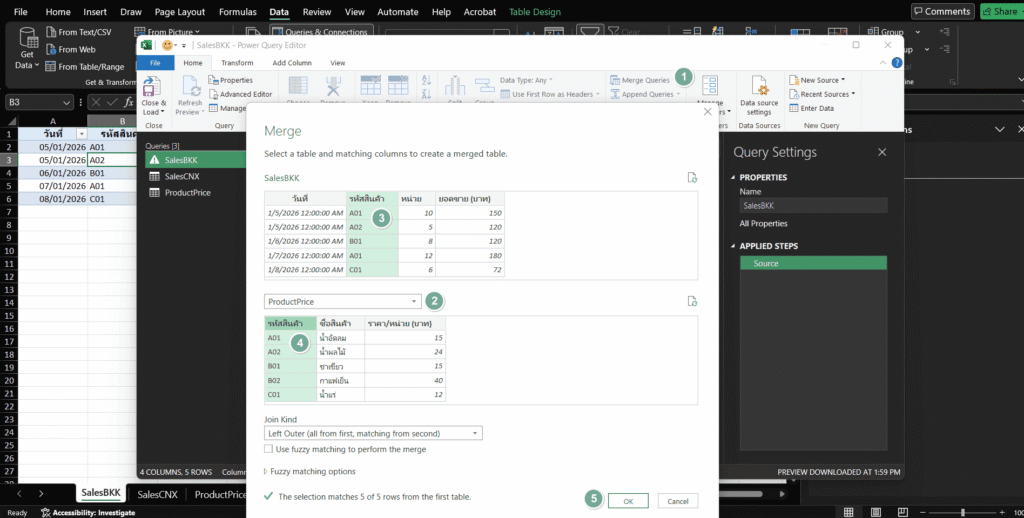
Task: Click the Excel zoom slider handle
Action: [x=963, y=512]
